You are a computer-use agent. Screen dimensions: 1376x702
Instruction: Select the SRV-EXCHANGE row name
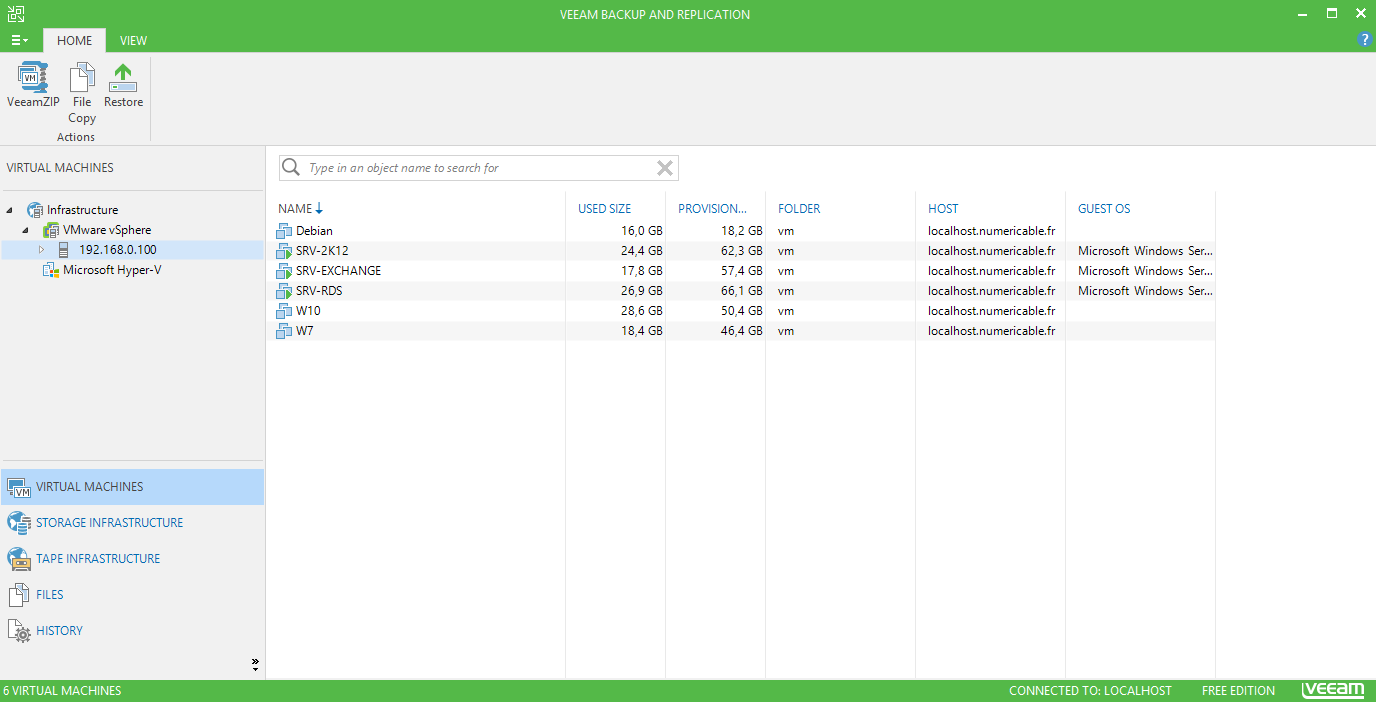coord(338,271)
